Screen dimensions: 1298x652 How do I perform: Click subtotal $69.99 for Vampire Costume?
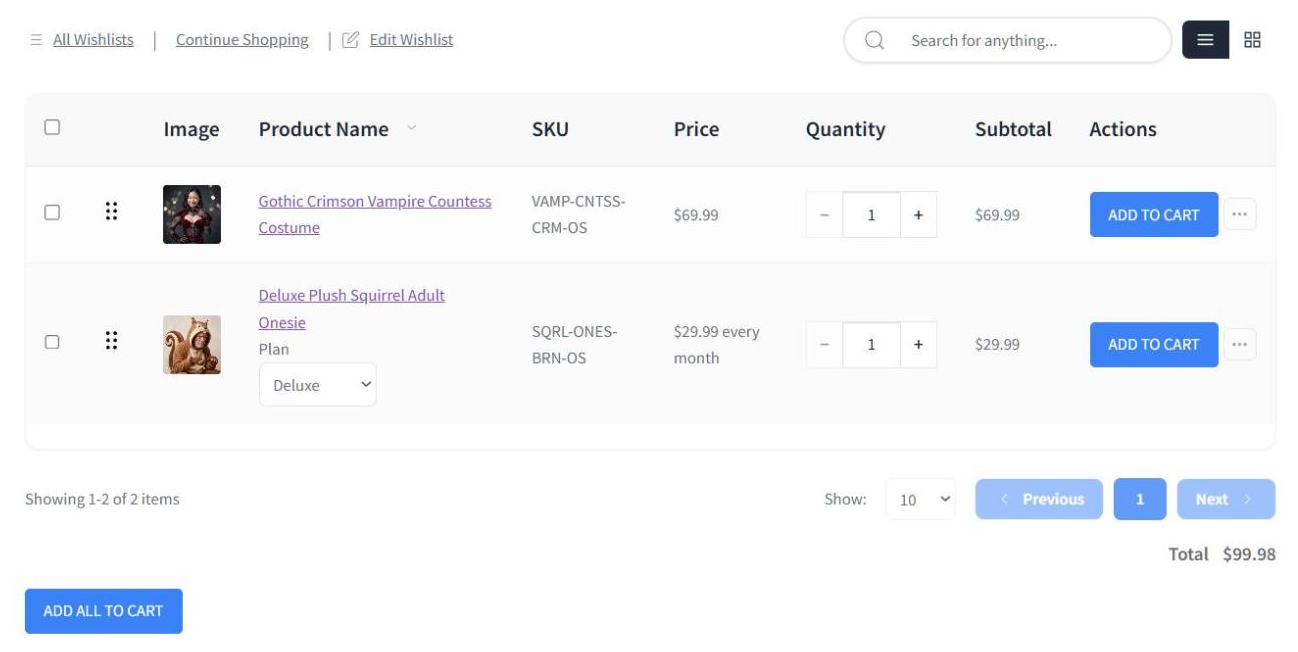point(997,215)
